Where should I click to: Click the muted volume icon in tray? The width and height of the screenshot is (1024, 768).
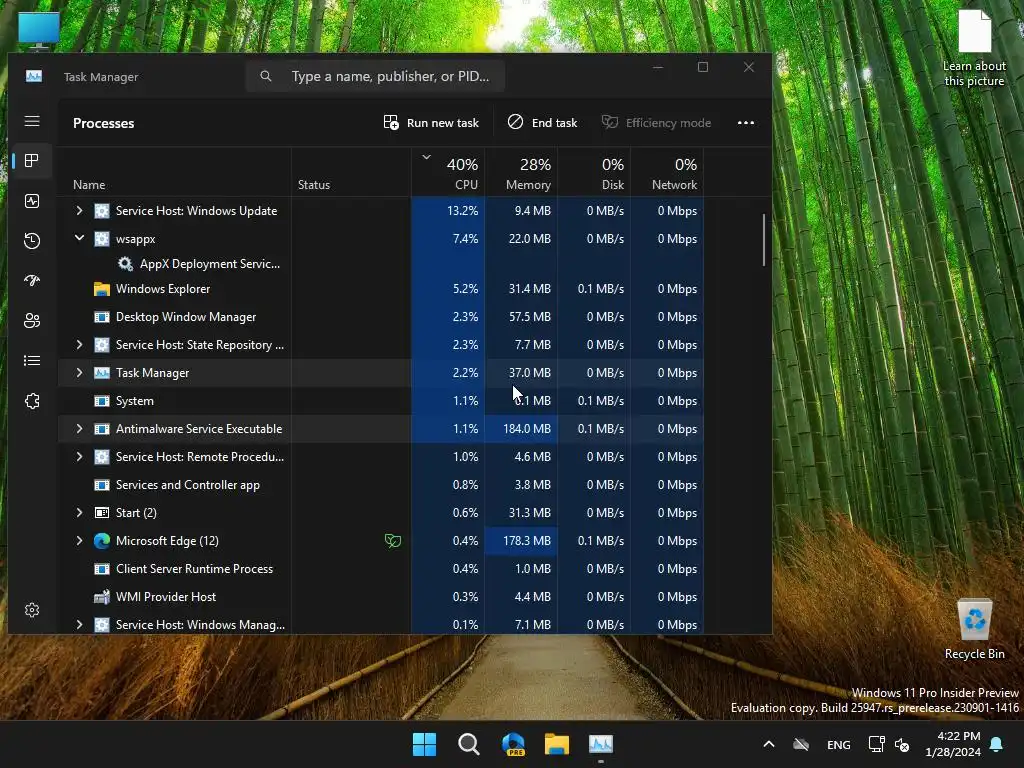point(902,744)
